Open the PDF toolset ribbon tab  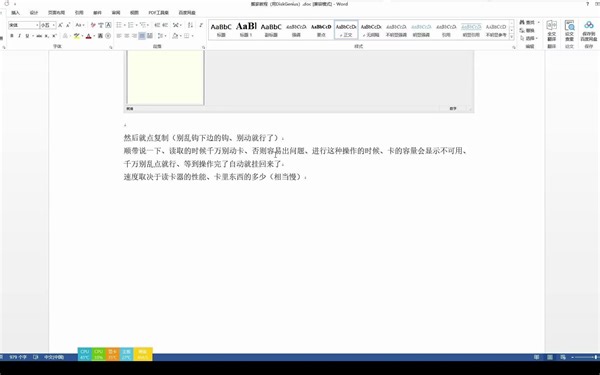(x=158, y=13)
